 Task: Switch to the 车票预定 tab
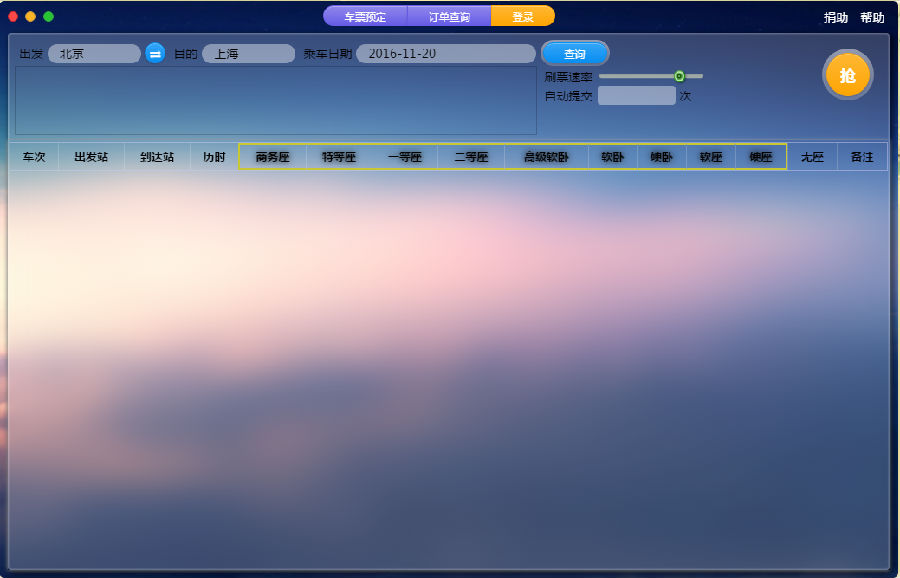[x=365, y=16]
